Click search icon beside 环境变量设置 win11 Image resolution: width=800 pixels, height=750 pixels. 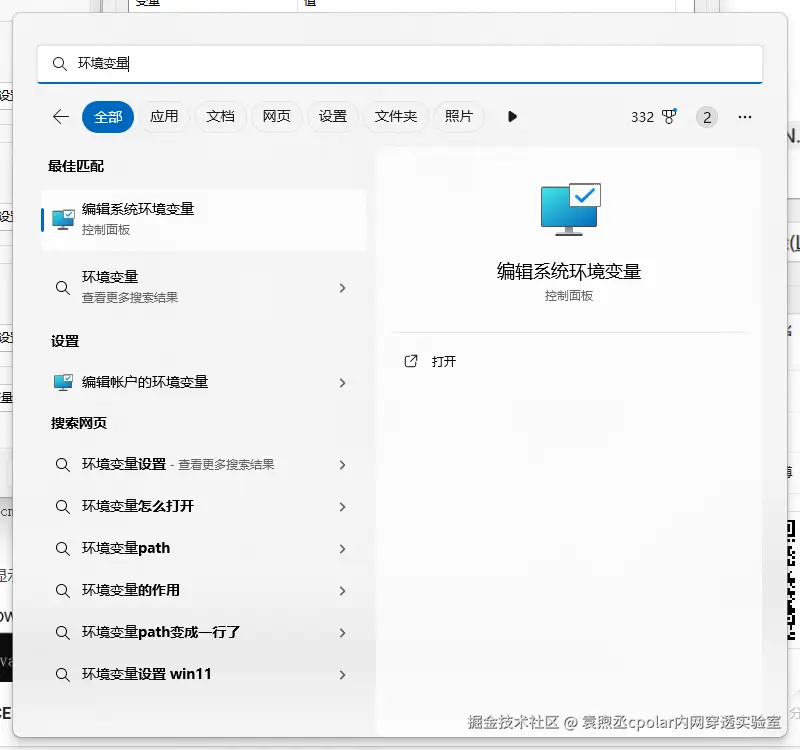coord(62,674)
